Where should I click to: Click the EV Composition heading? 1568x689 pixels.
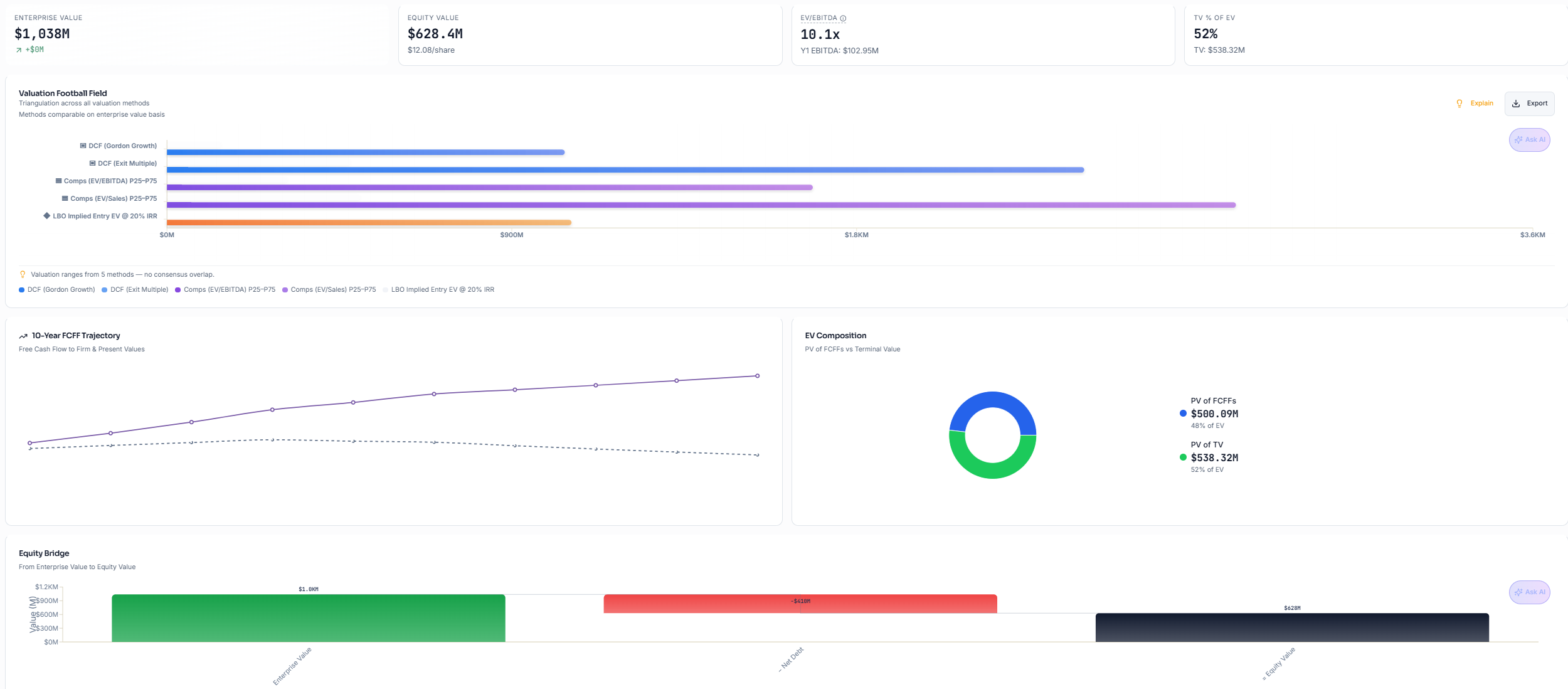coord(835,336)
